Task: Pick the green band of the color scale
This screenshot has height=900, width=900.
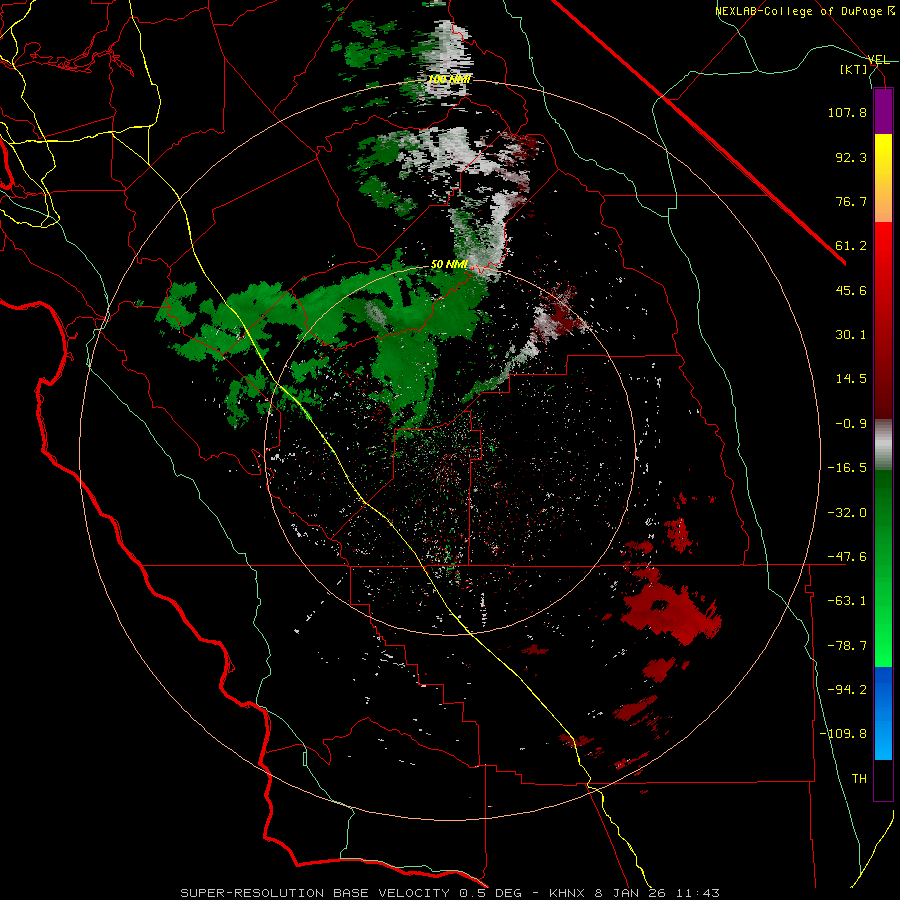Action: (883, 568)
